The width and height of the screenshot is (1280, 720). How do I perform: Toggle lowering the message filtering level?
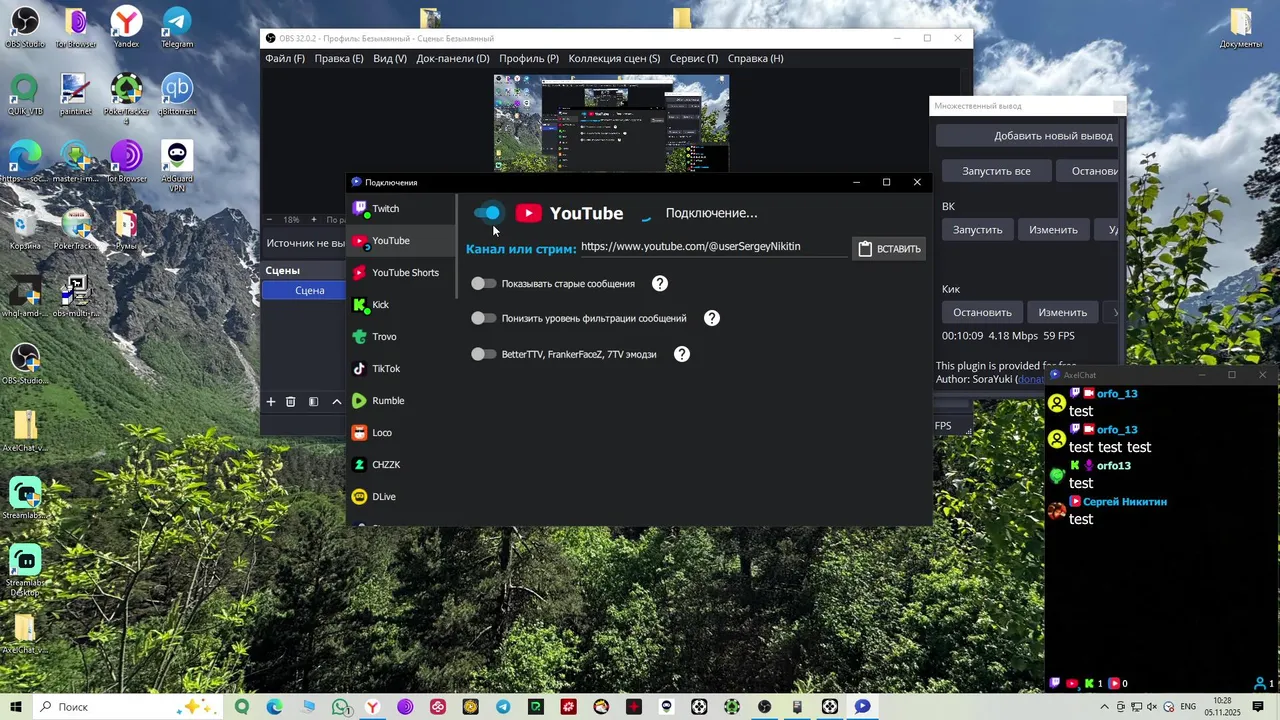coord(484,318)
